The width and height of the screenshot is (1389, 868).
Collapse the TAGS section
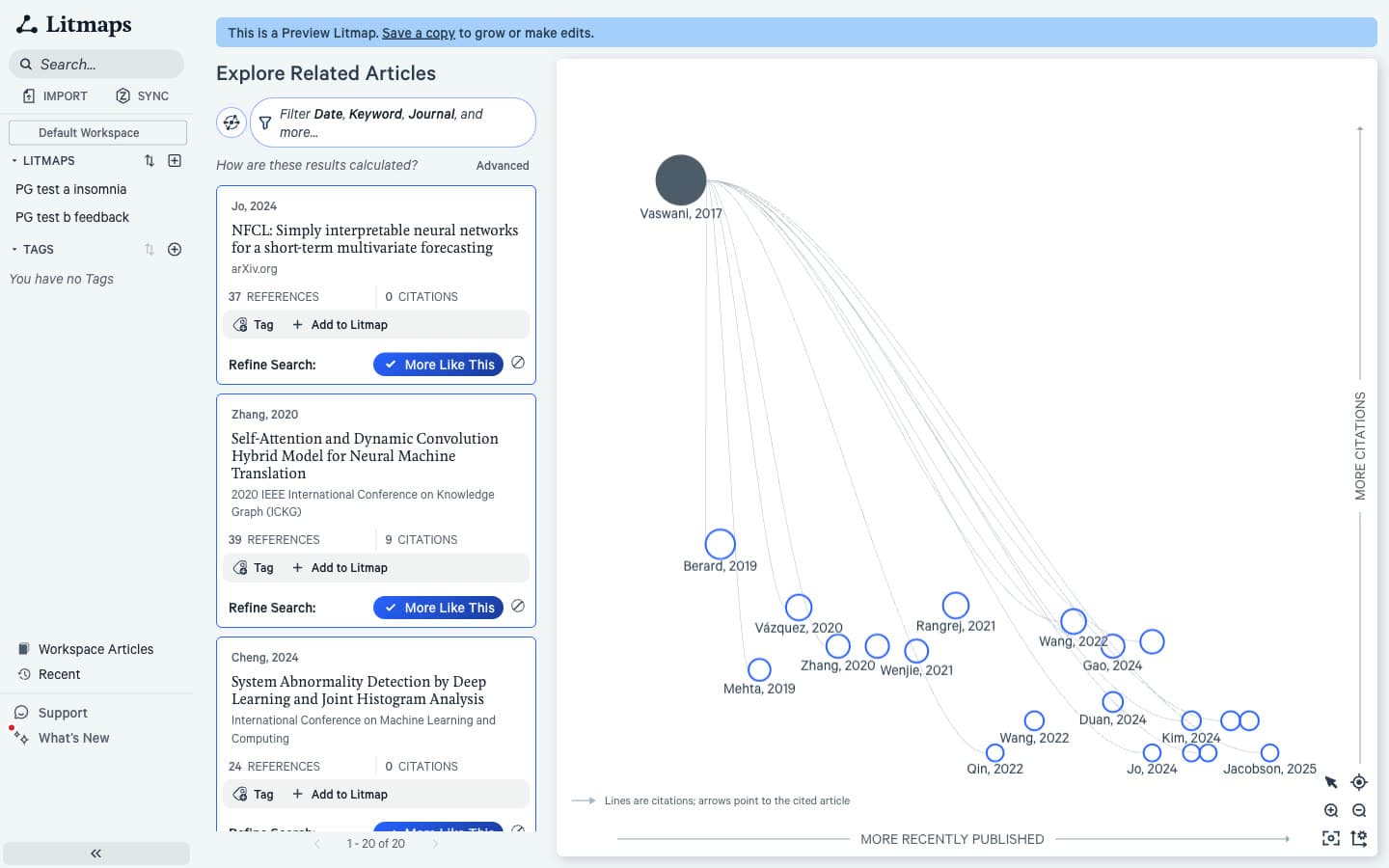(x=14, y=249)
